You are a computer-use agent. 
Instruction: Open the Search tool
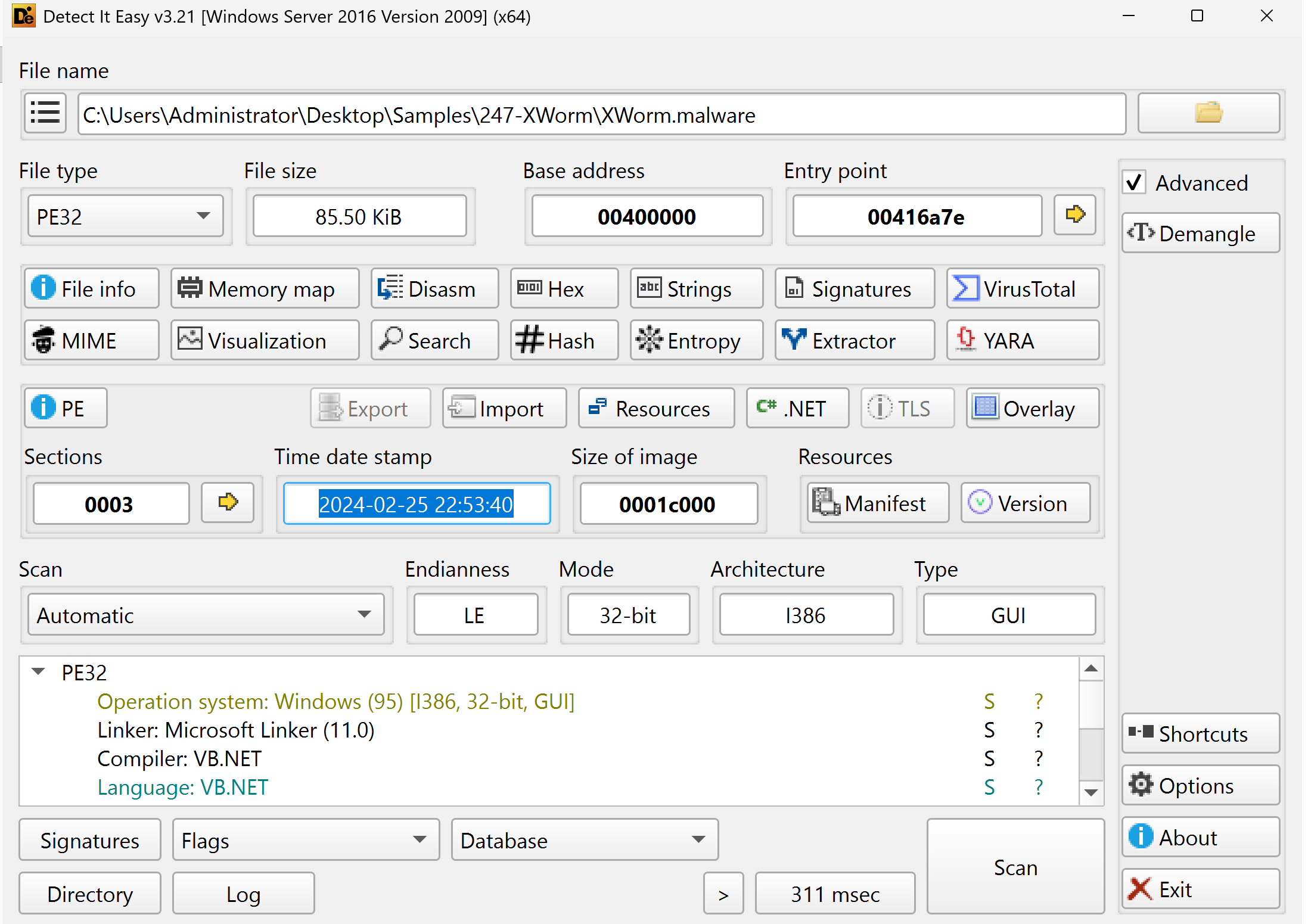pyautogui.click(x=434, y=341)
